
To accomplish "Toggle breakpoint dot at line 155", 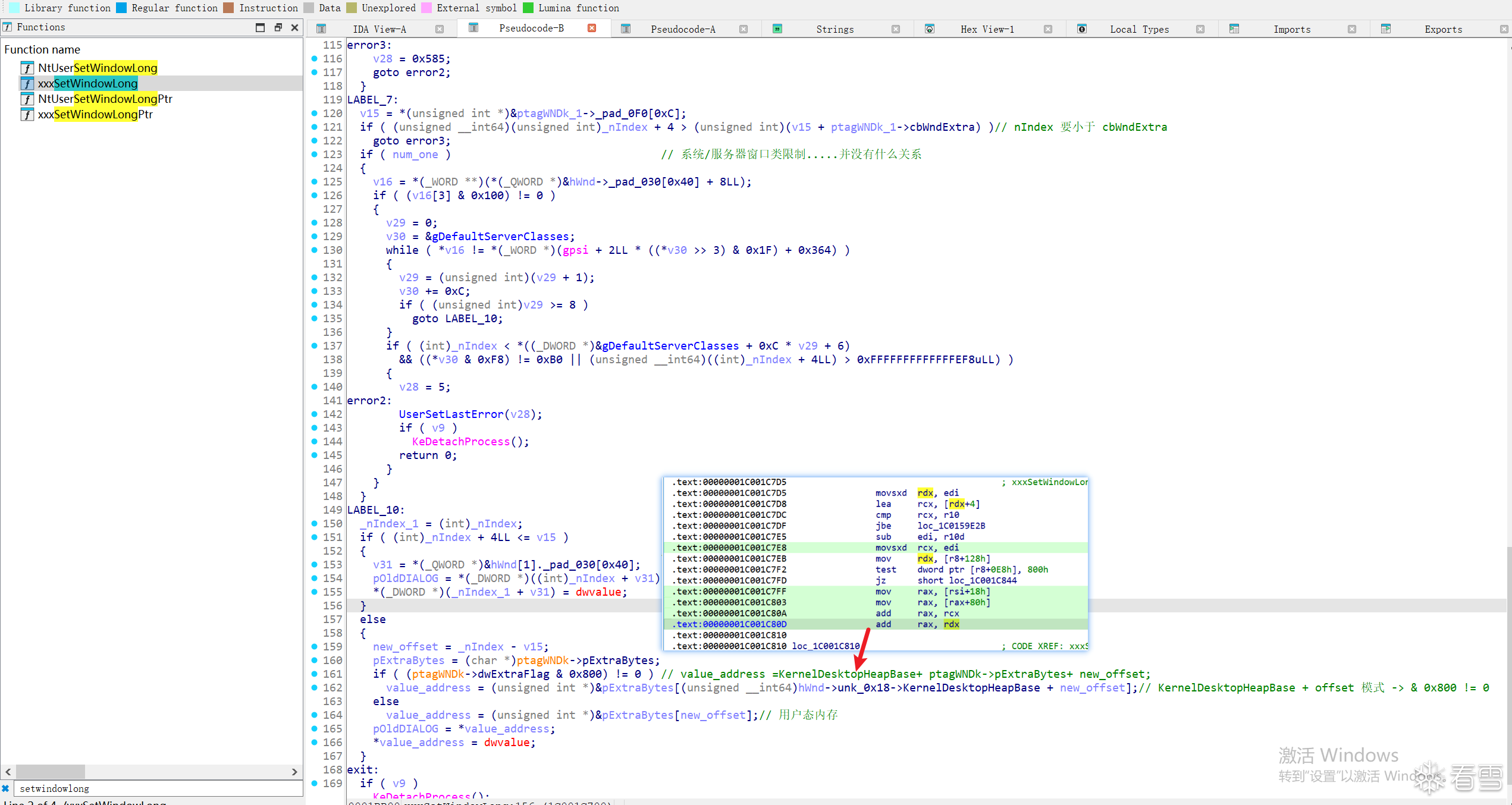I will click(315, 592).
